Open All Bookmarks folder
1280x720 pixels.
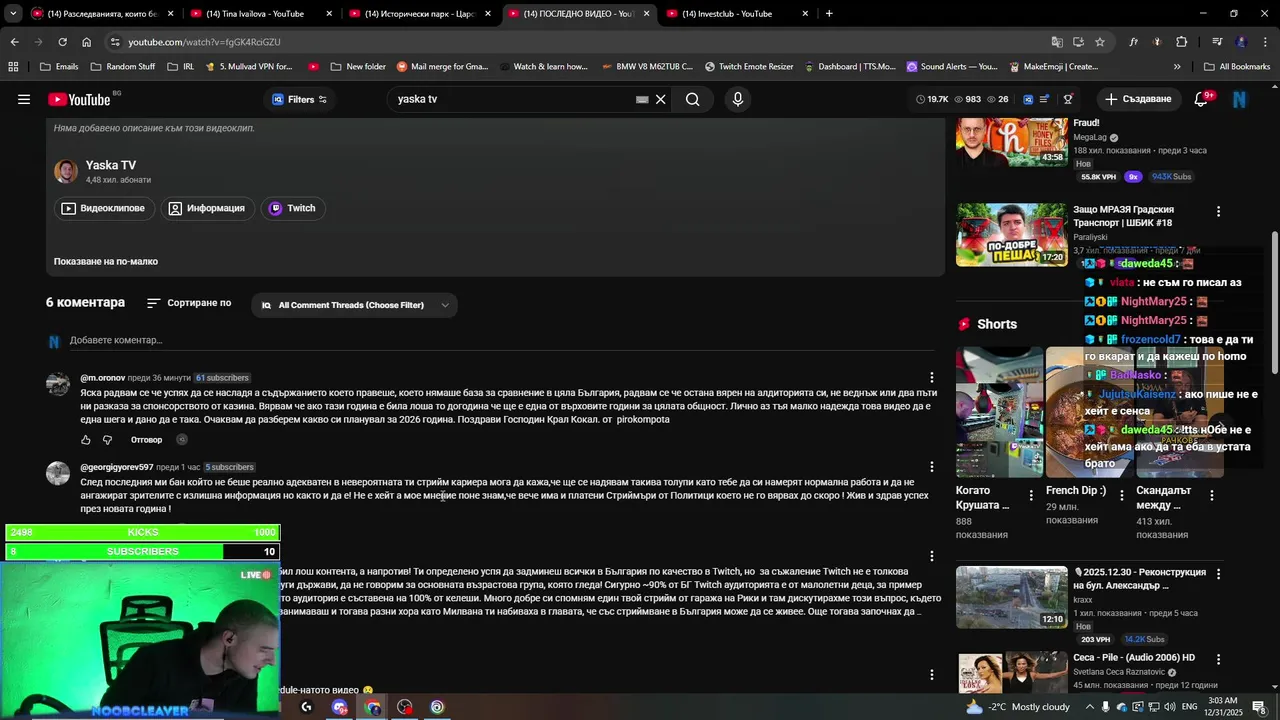click(x=1237, y=67)
